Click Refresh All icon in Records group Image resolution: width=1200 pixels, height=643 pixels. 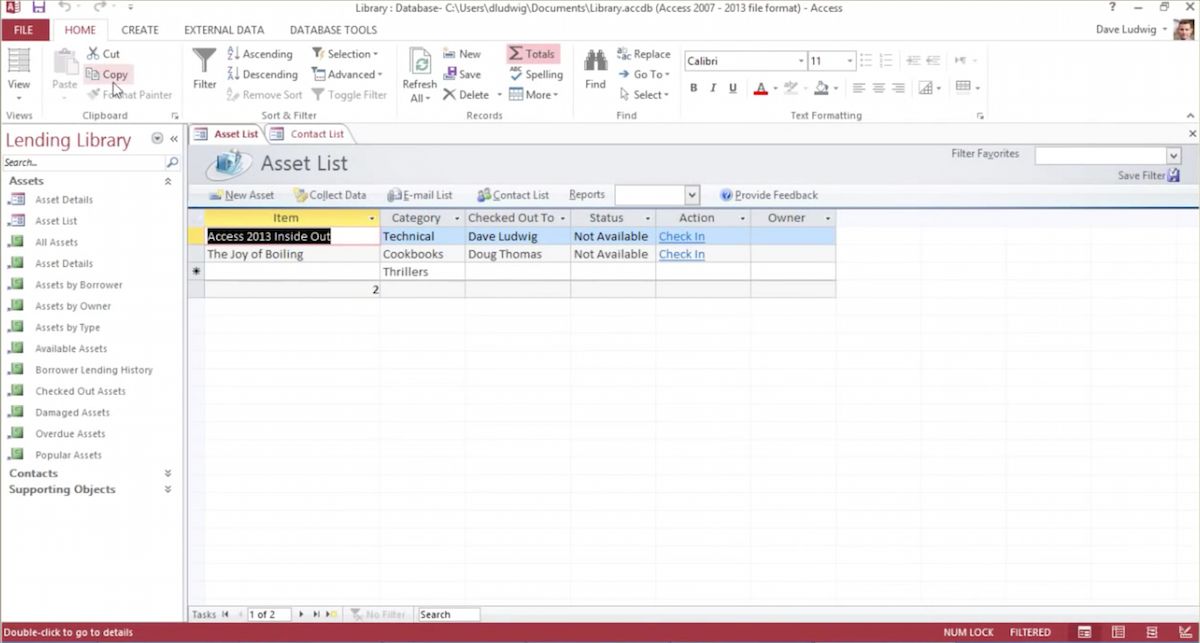pyautogui.click(x=420, y=63)
